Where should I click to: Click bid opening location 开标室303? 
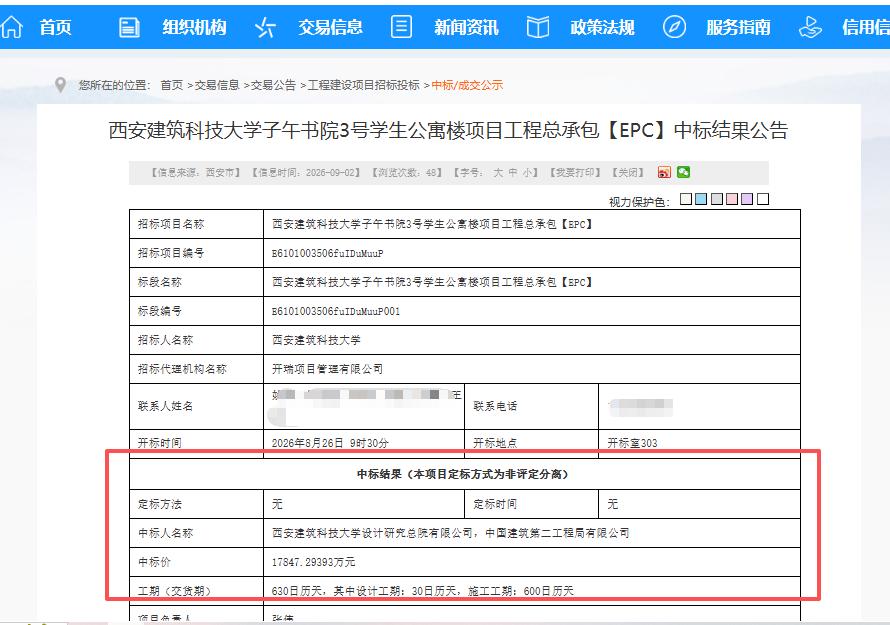pos(632,443)
